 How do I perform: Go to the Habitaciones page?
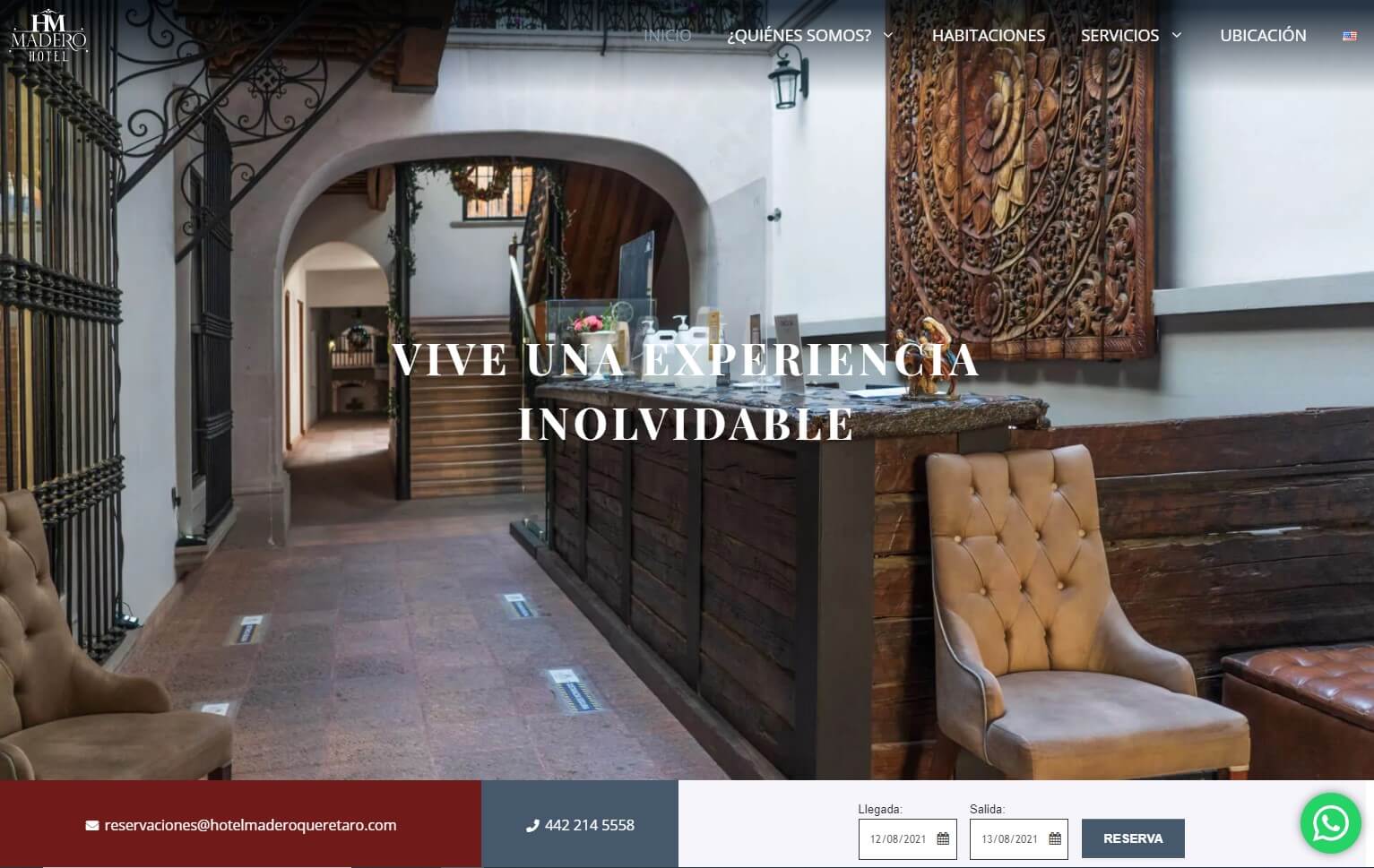989,35
